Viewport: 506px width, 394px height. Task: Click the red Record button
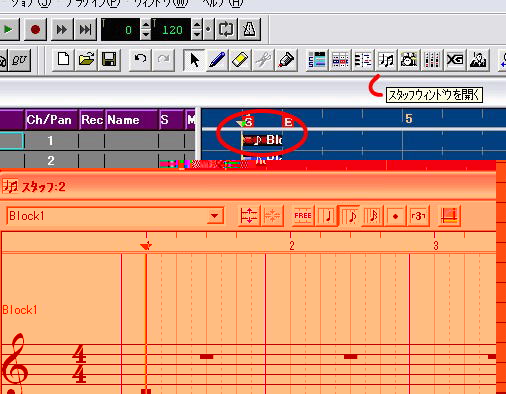tap(35, 30)
